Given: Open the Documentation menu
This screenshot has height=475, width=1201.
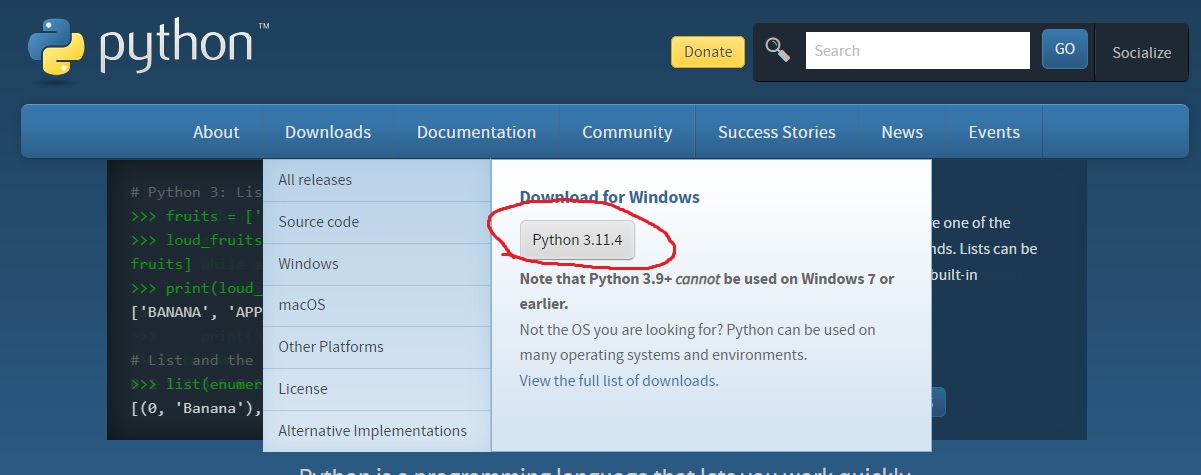Looking at the screenshot, I should 476,132.
